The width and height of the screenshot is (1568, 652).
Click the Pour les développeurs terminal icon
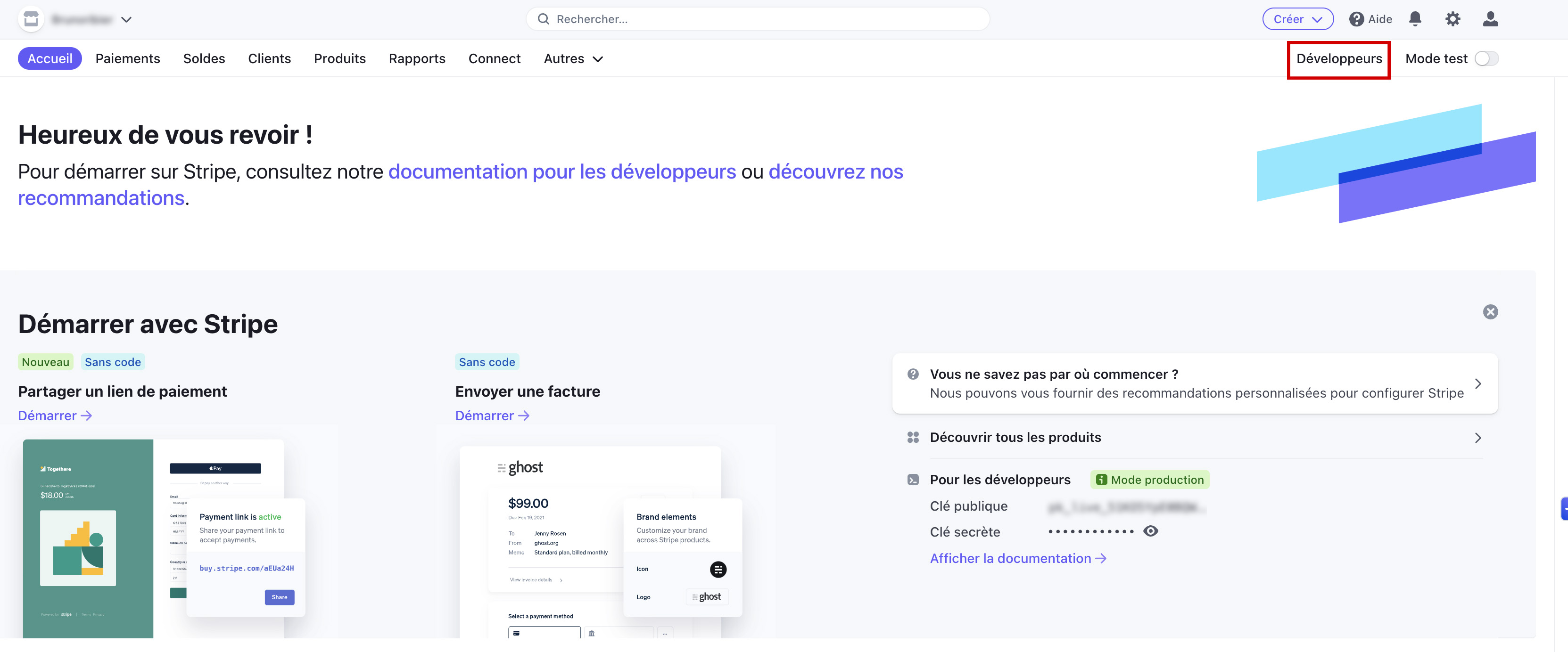click(912, 480)
